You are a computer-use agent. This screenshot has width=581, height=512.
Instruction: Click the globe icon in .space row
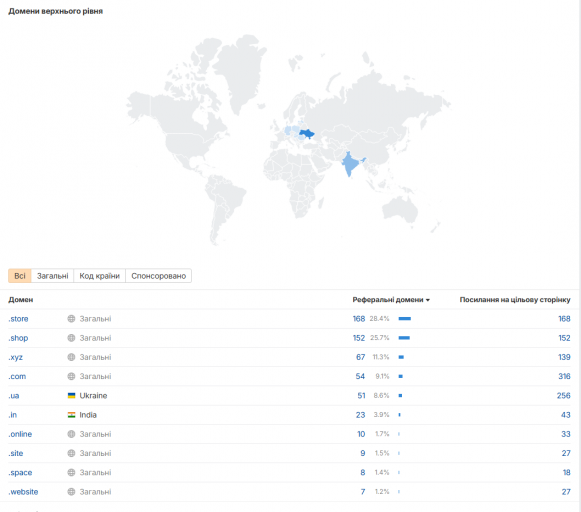tap(71, 473)
